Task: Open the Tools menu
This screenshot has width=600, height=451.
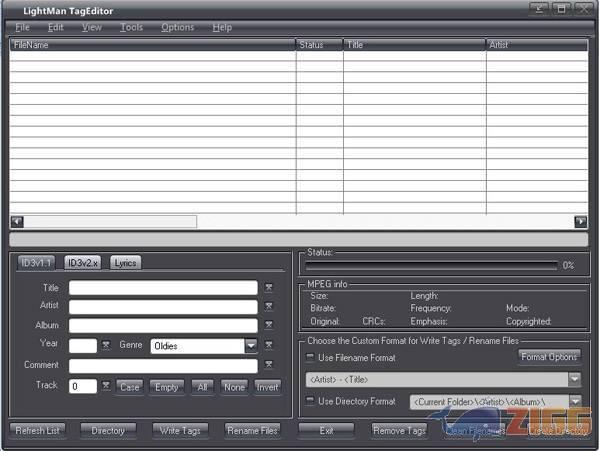Action: coord(131,27)
